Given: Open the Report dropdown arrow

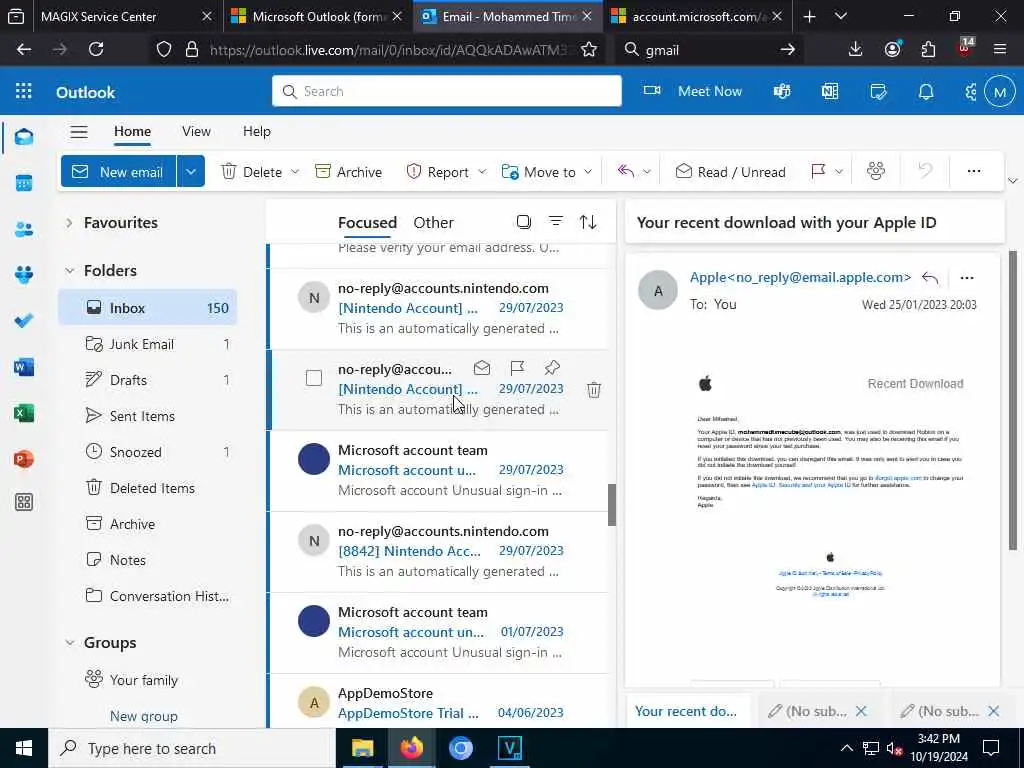Looking at the screenshot, I should point(482,171).
